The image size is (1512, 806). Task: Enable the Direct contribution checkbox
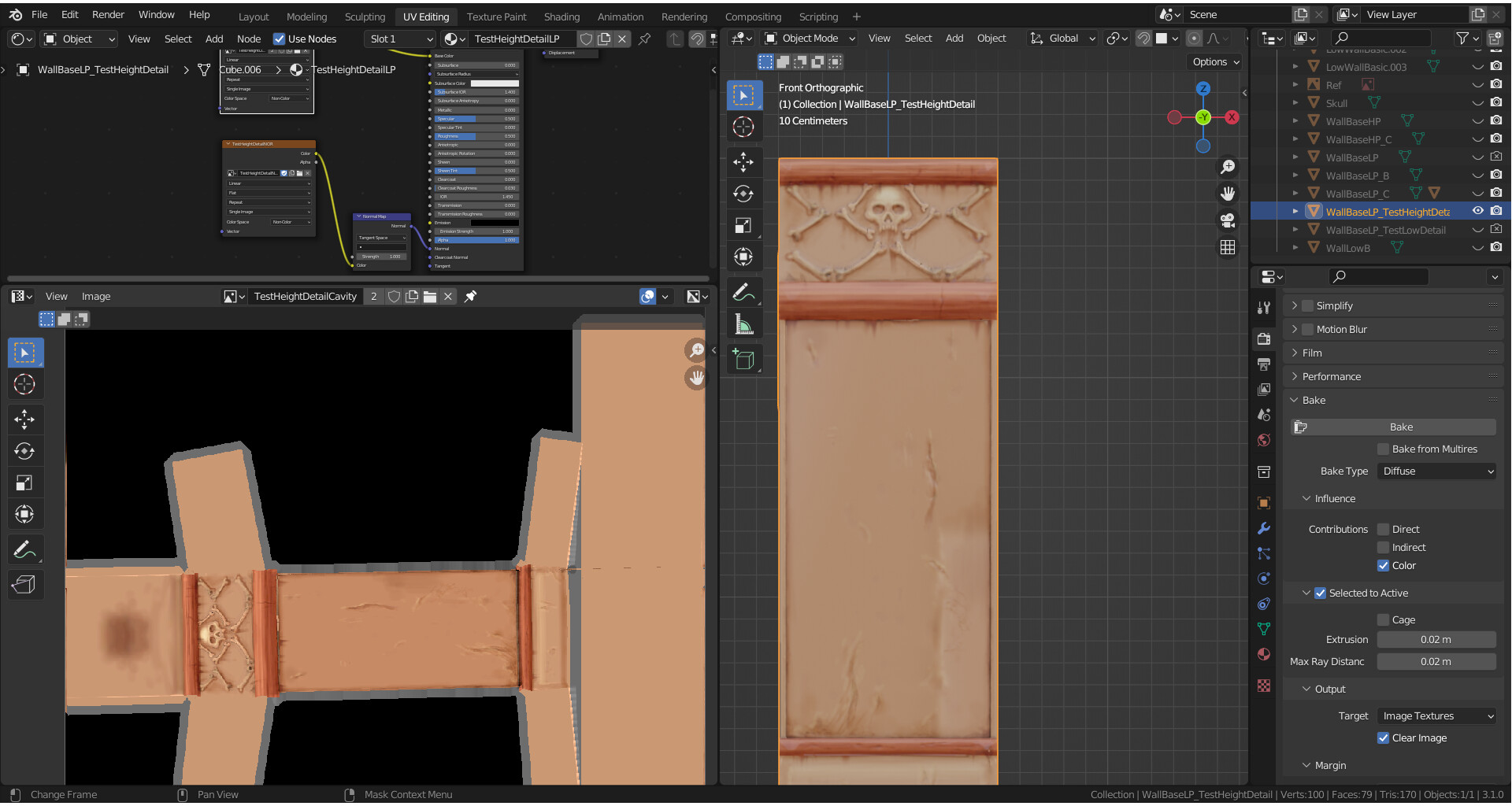coord(1383,529)
